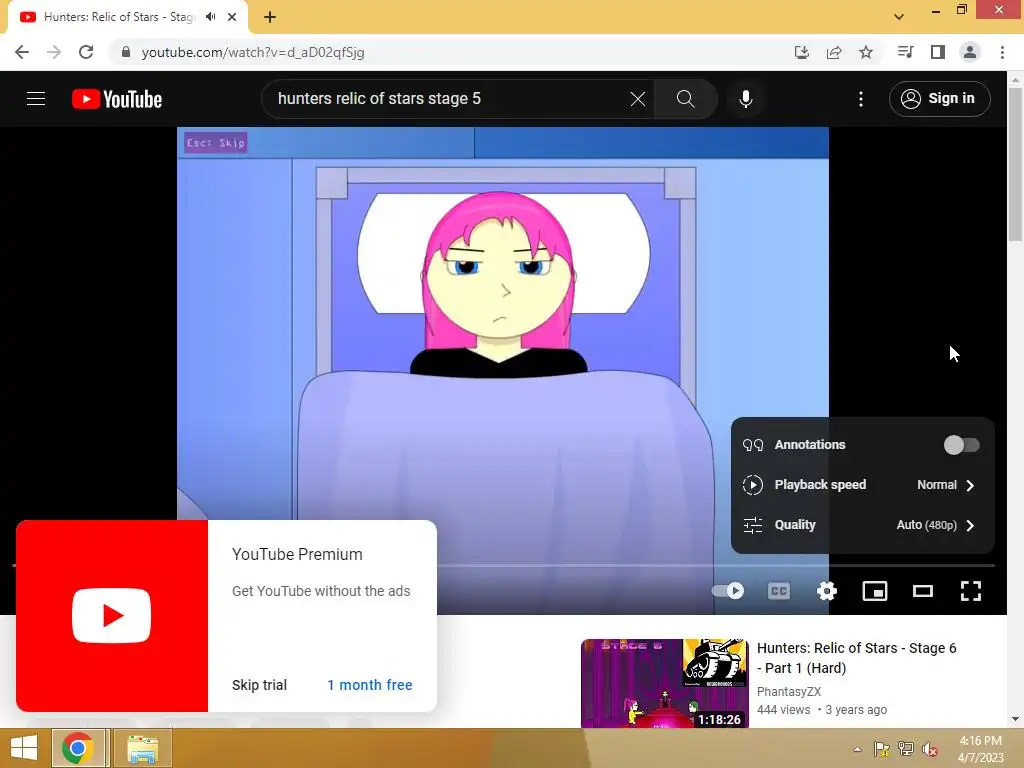Image resolution: width=1024 pixels, height=768 pixels.
Task: Open Hunters: Relic of Stars Stage 6 title
Action: point(856,658)
